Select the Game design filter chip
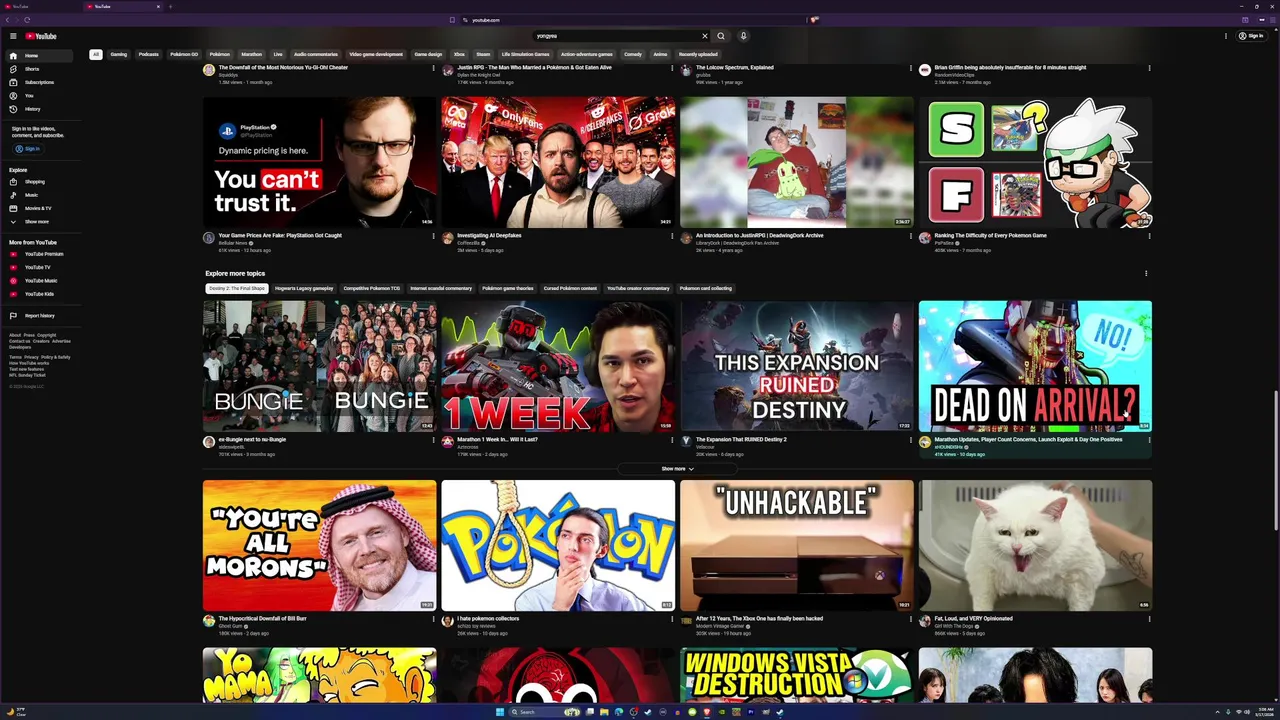The height and width of the screenshot is (720, 1280). pyautogui.click(x=428, y=54)
